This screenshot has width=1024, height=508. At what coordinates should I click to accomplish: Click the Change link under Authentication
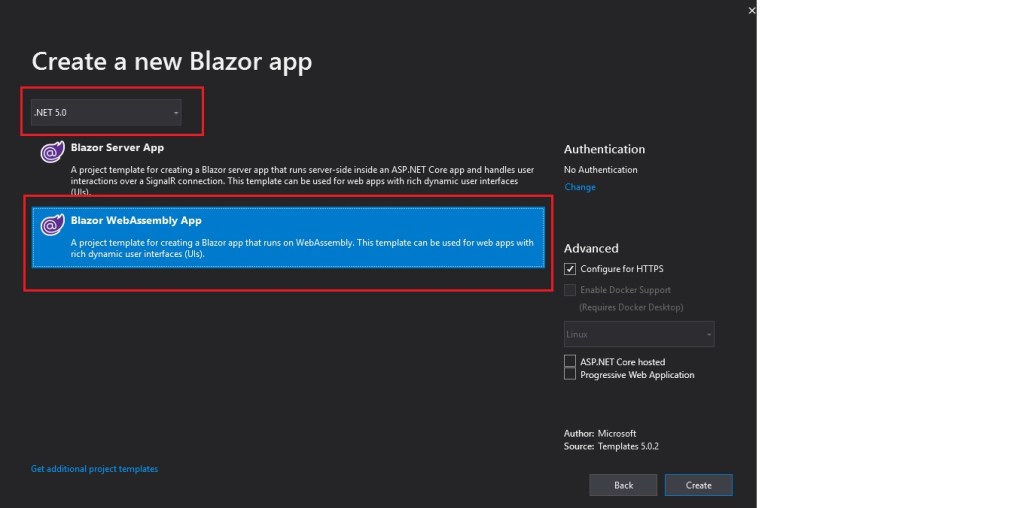(x=579, y=187)
